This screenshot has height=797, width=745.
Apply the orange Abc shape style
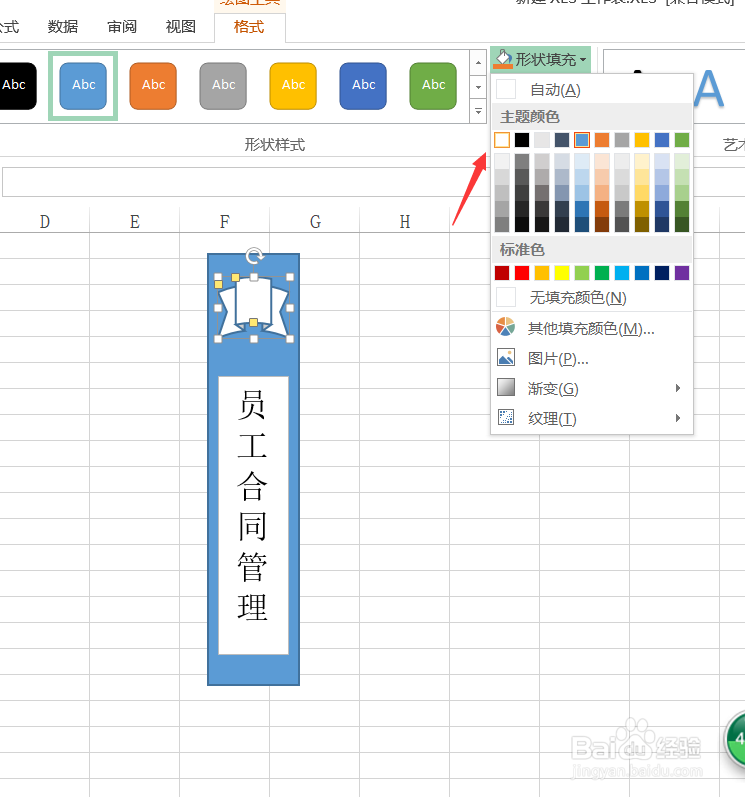click(x=153, y=85)
